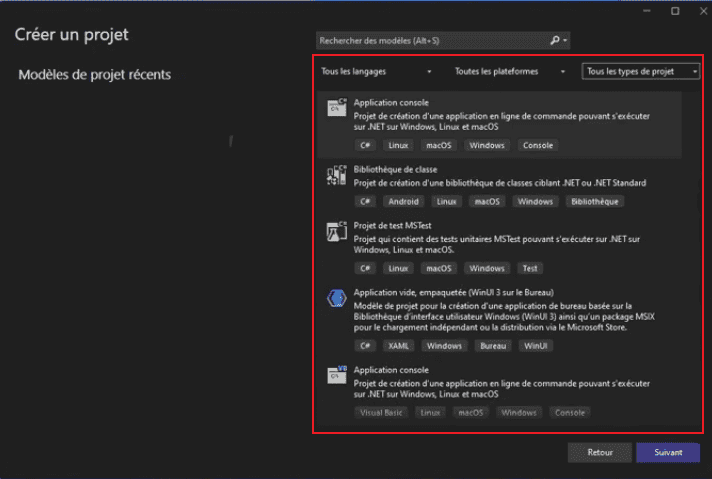Click the search magnifier icon
This screenshot has height=479, width=712.
[x=554, y=40]
